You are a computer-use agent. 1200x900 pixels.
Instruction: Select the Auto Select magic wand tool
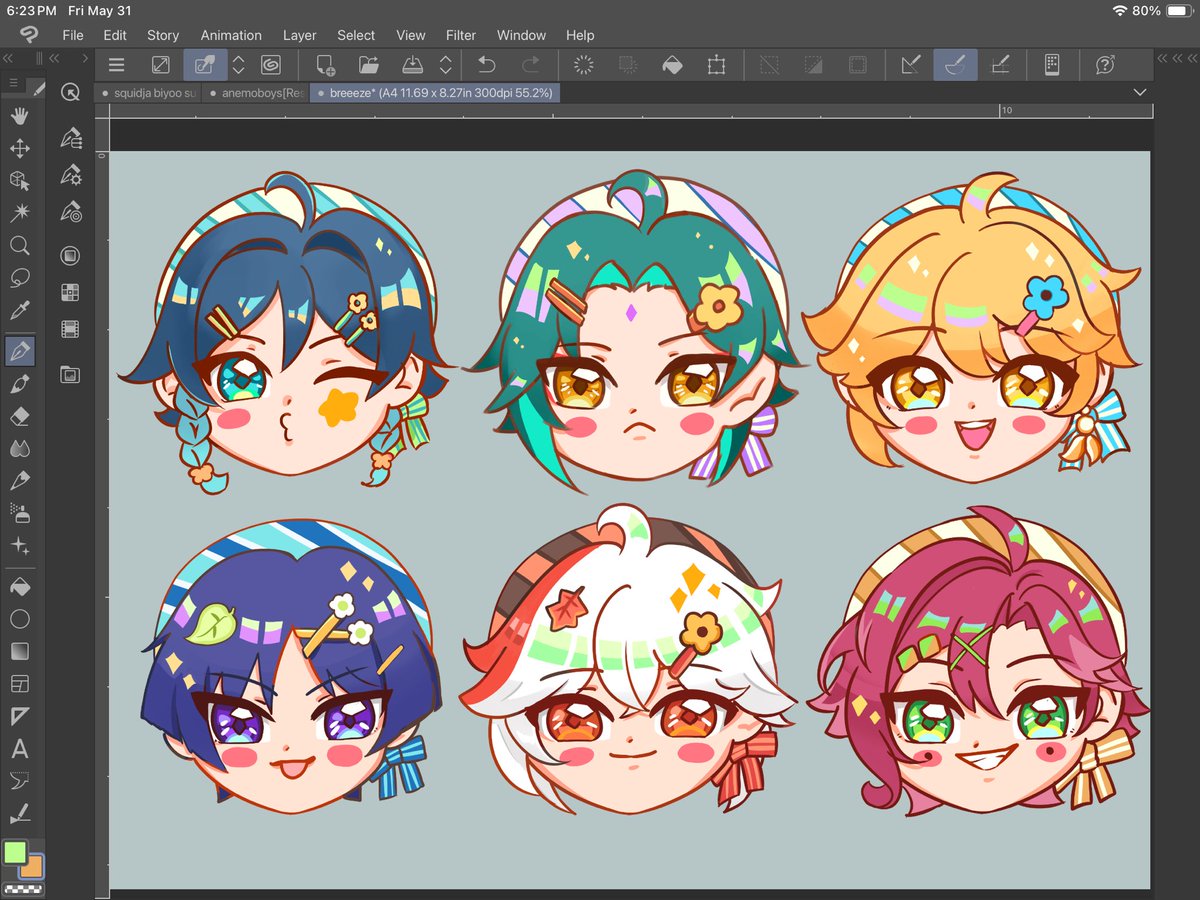(19, 213)
